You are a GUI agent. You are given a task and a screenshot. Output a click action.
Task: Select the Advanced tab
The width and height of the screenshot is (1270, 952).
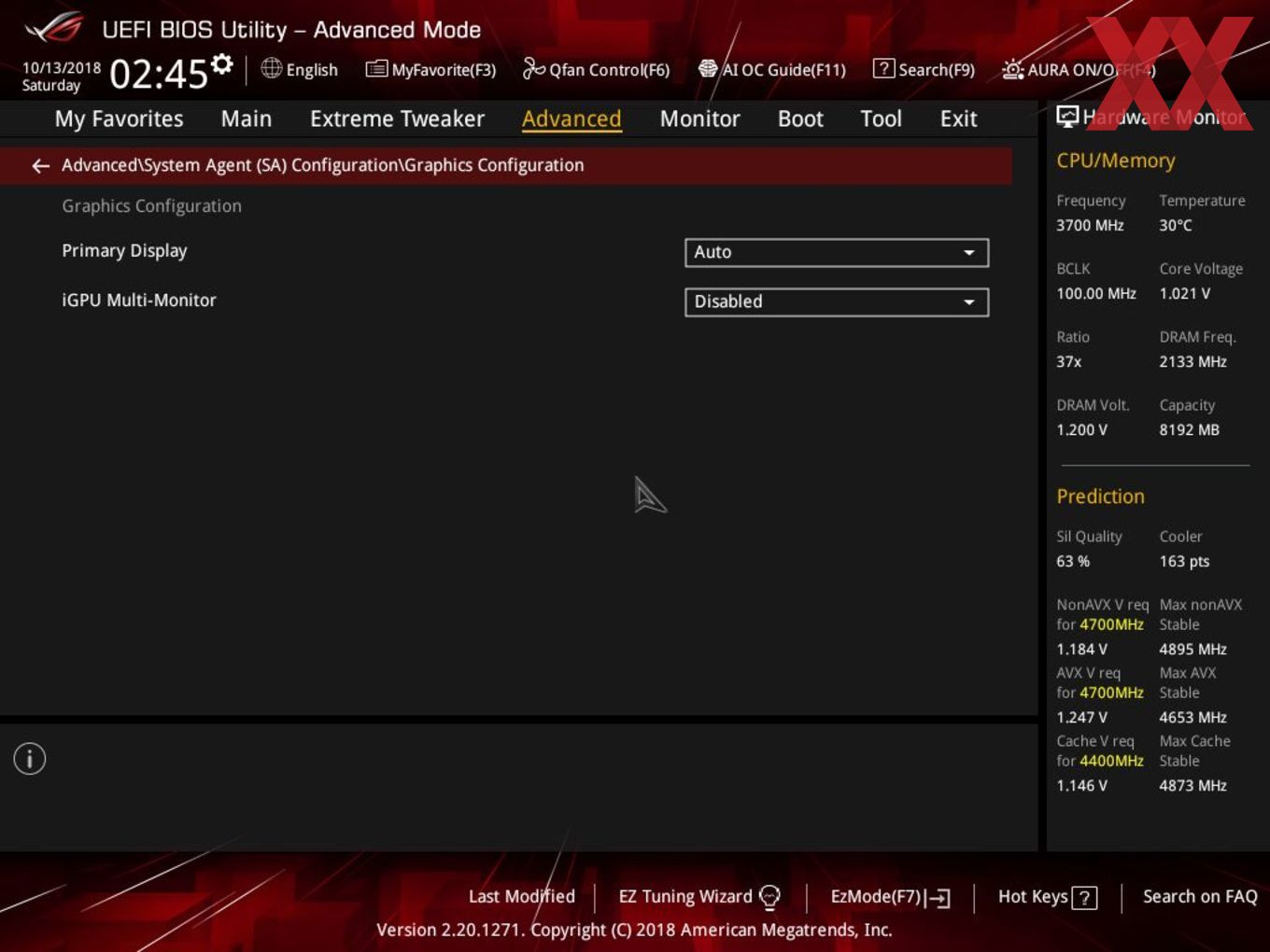click(571, 119)
